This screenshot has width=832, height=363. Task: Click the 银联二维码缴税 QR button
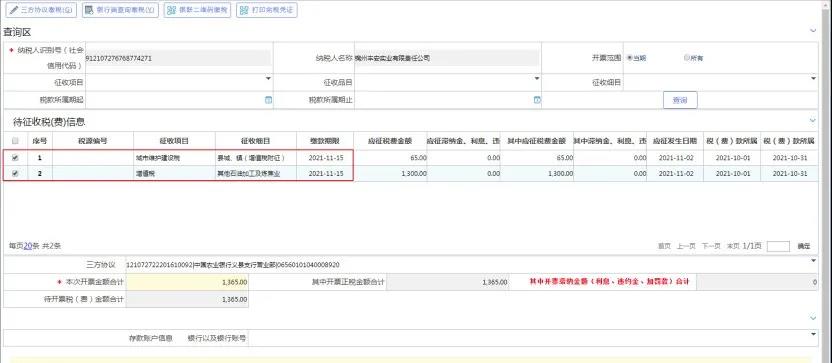197,10
